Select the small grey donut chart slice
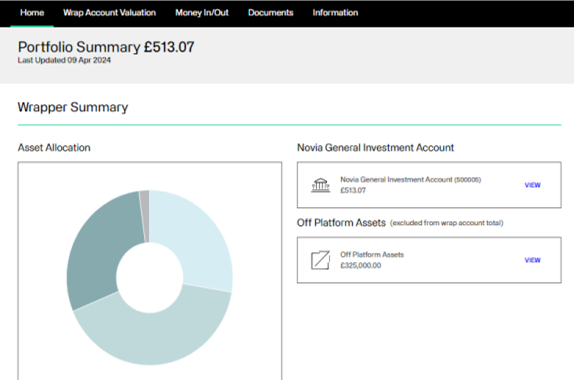Screen dimensions: 574x380 [145, 216]
